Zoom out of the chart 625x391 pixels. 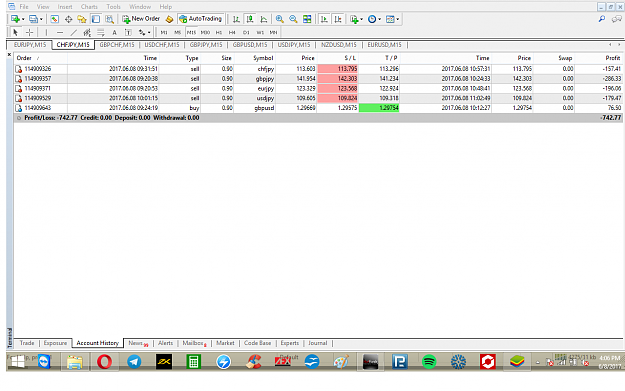293,19
